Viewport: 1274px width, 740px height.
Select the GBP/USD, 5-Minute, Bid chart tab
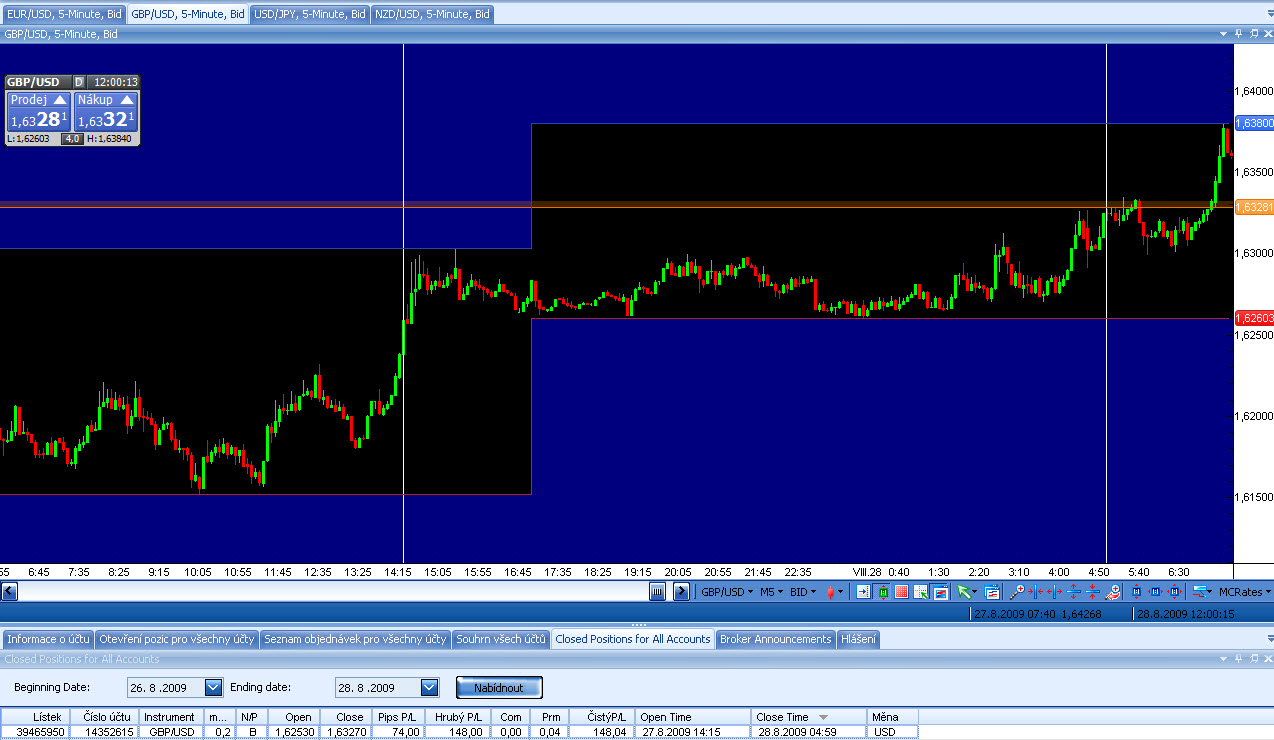pos(188,14)
